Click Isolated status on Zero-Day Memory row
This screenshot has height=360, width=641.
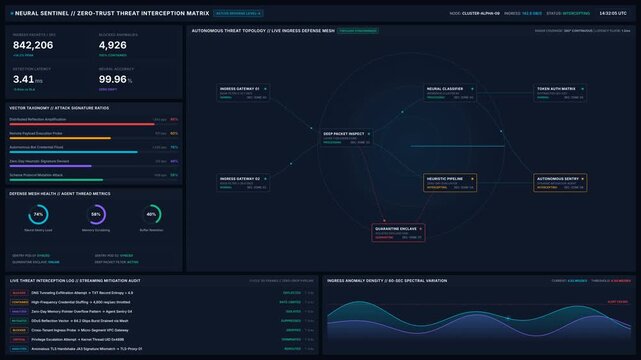tap(294, 312)
